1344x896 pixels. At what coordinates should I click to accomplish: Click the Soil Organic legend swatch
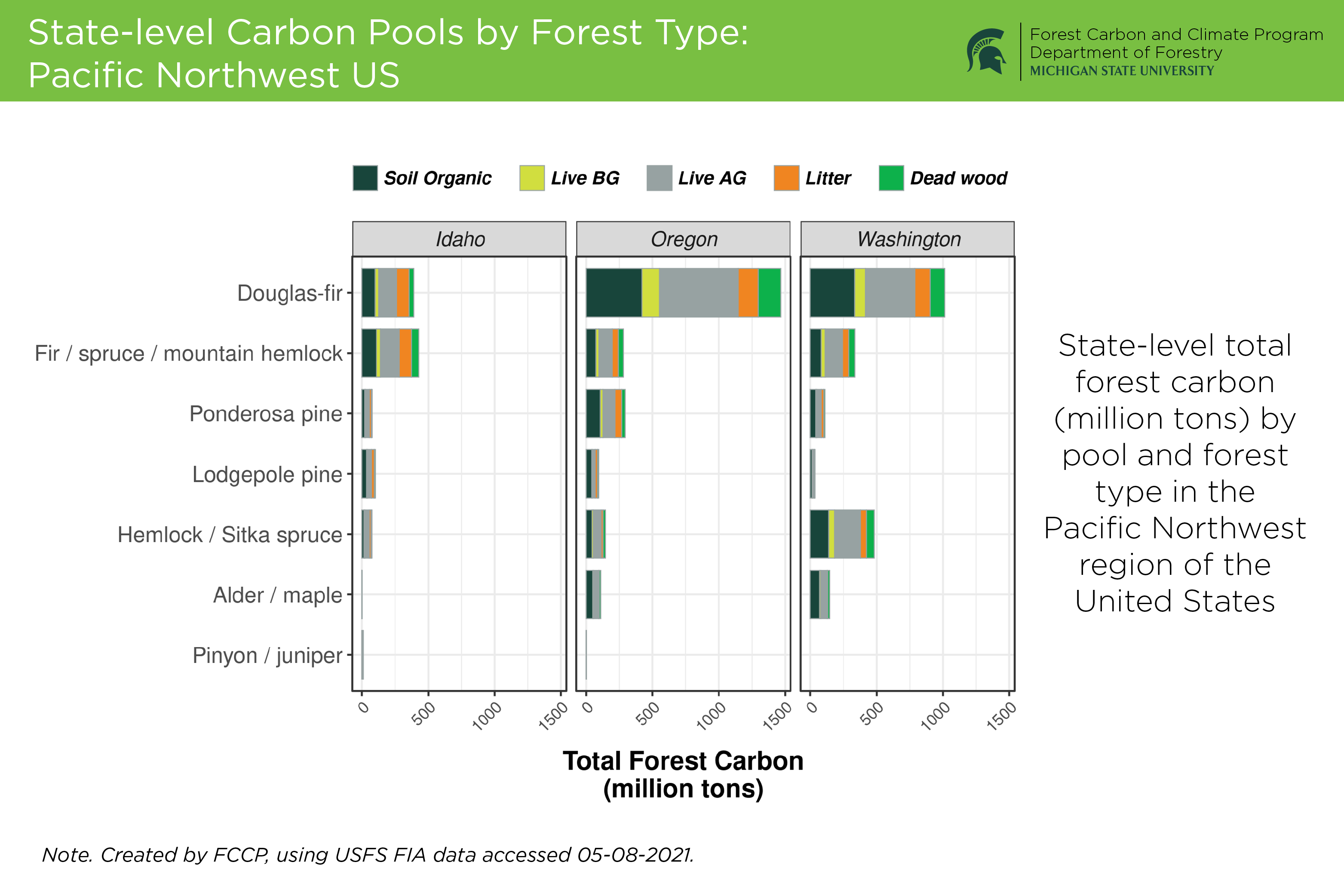365,178
